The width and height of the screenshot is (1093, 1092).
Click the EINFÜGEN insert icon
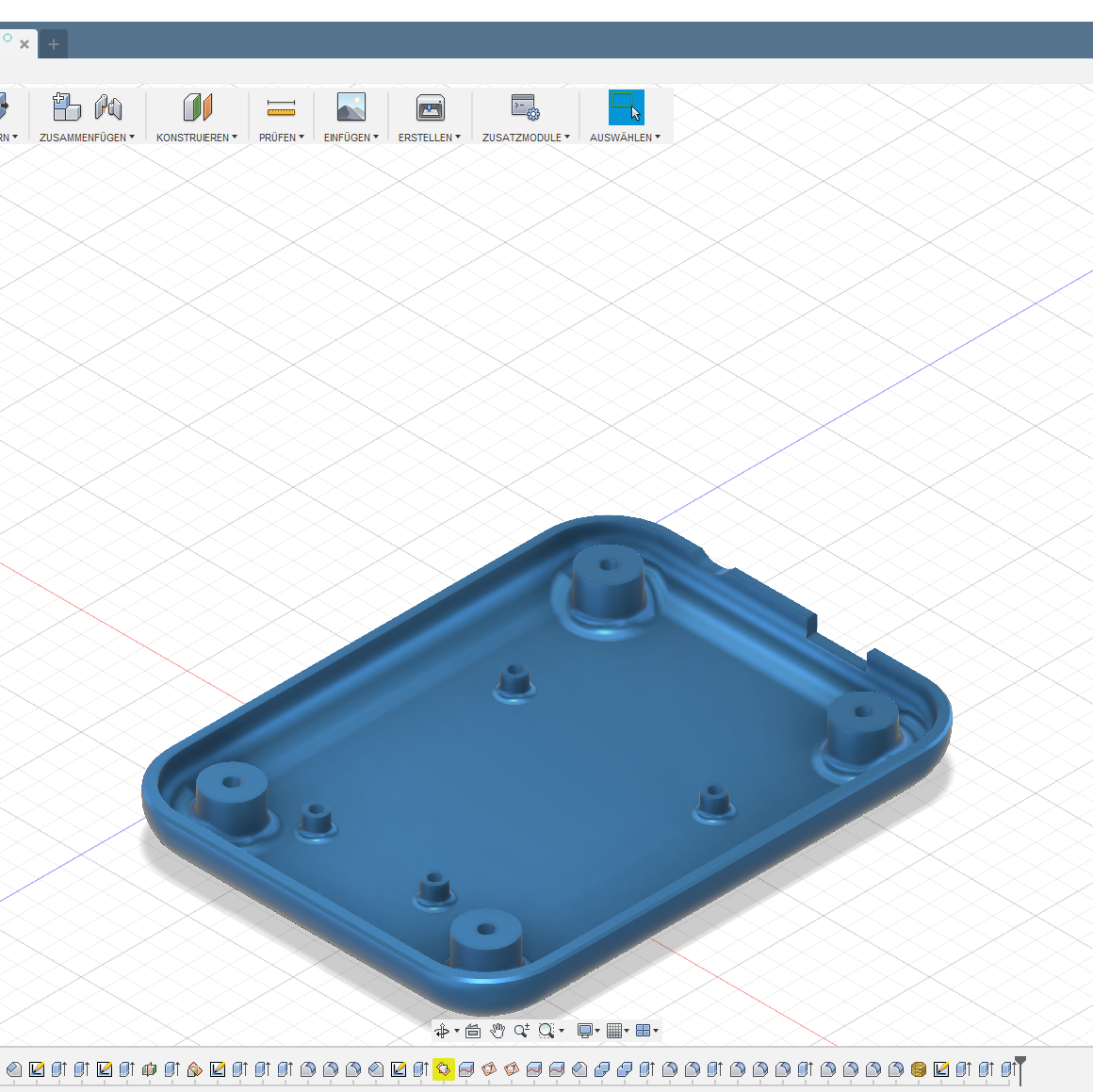coord(350,106)
